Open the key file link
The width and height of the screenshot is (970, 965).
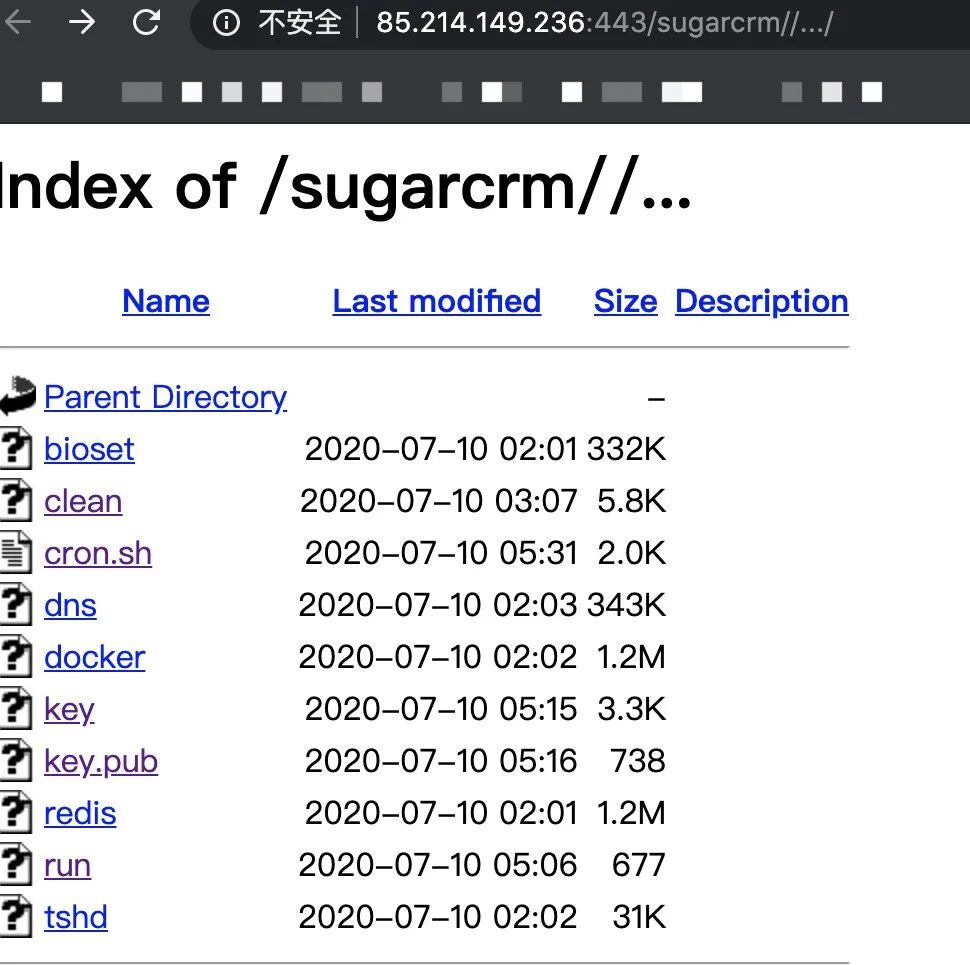tap(69, 710)
